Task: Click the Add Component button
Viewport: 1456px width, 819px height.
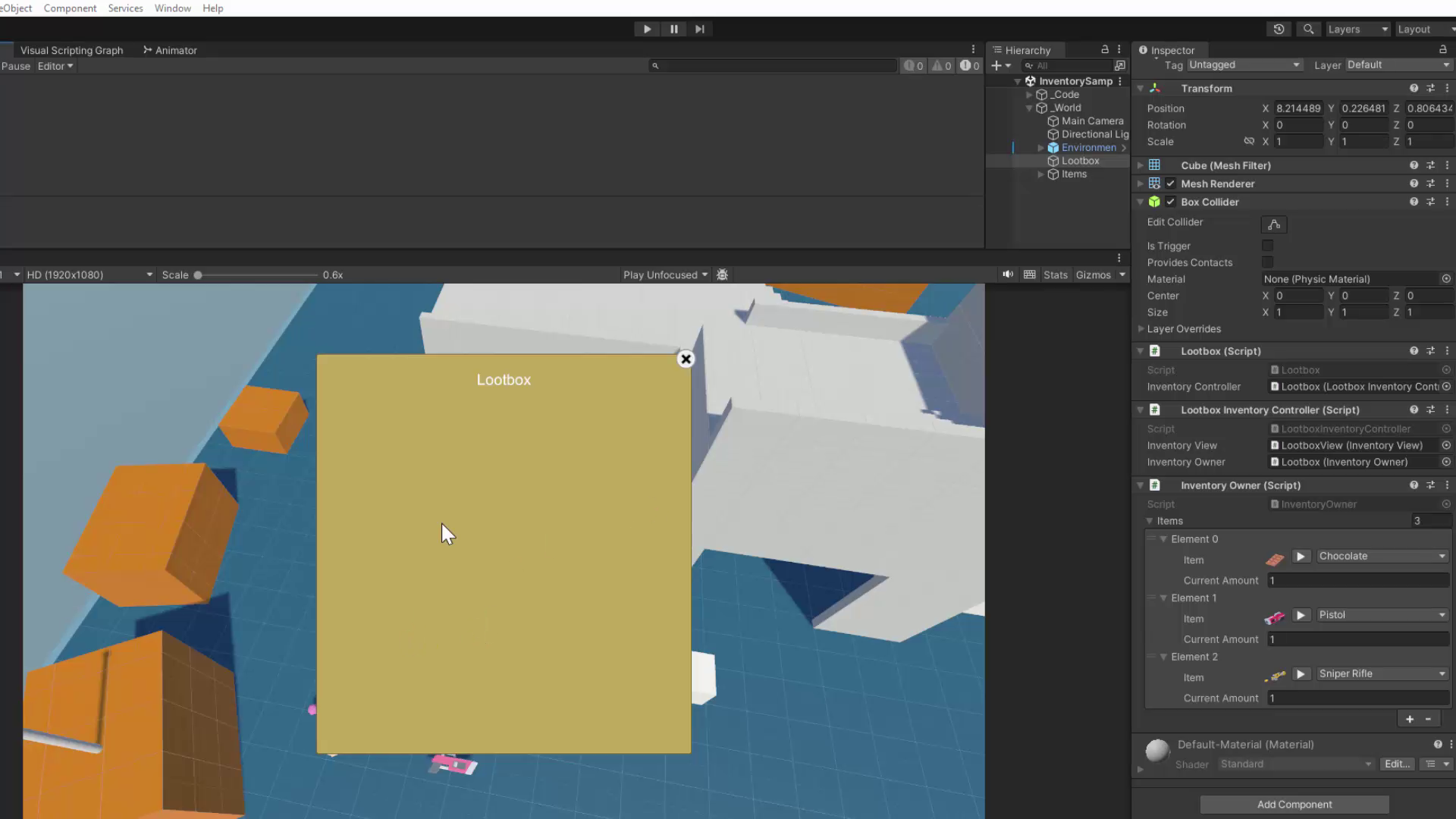Action: tap(1294, 805)
